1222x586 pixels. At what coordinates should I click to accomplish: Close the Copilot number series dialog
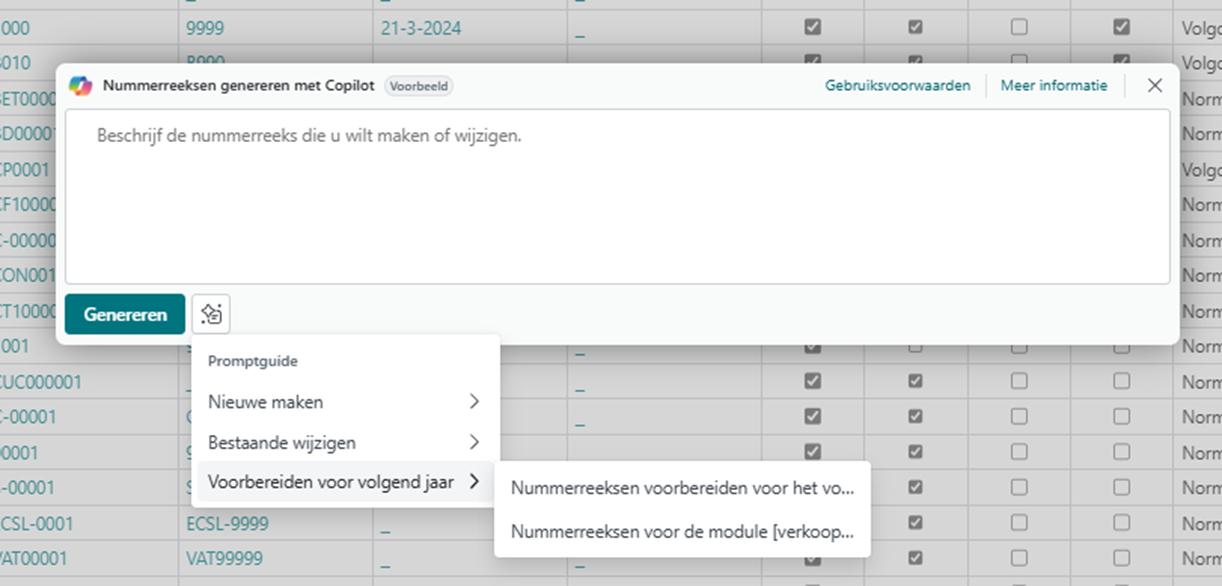click(x=1155, y=86)
